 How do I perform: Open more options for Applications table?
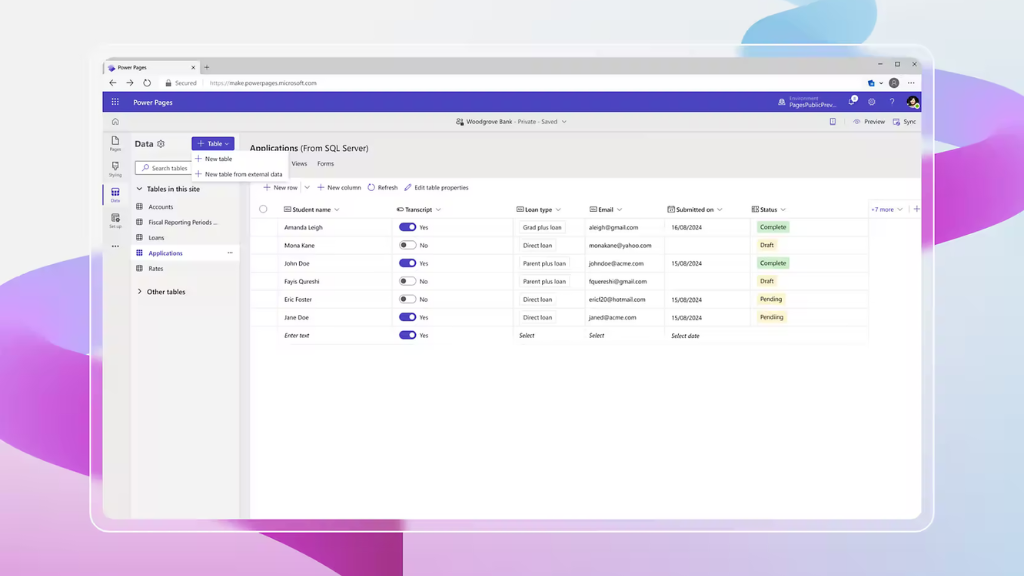(230, 253)
